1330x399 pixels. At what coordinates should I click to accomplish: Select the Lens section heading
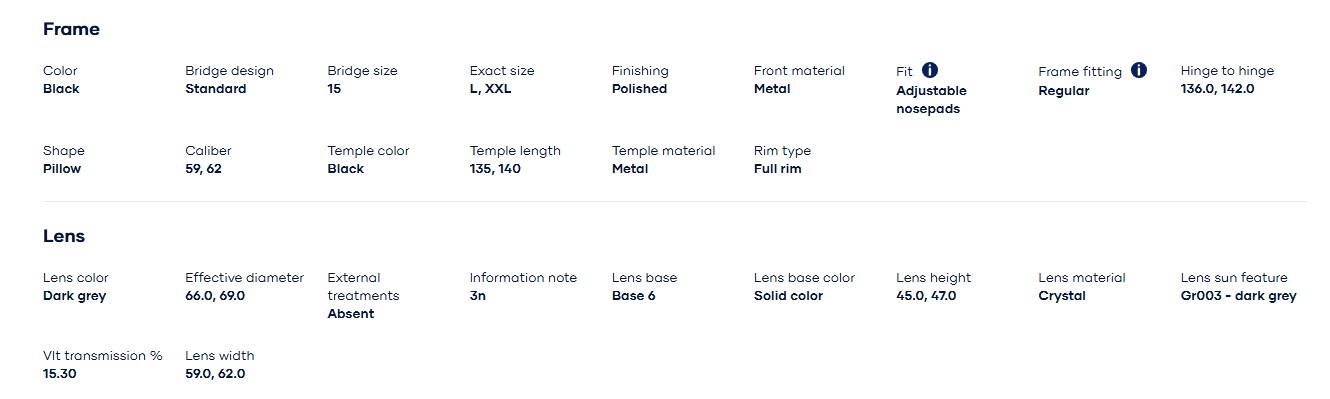(64, 236)
